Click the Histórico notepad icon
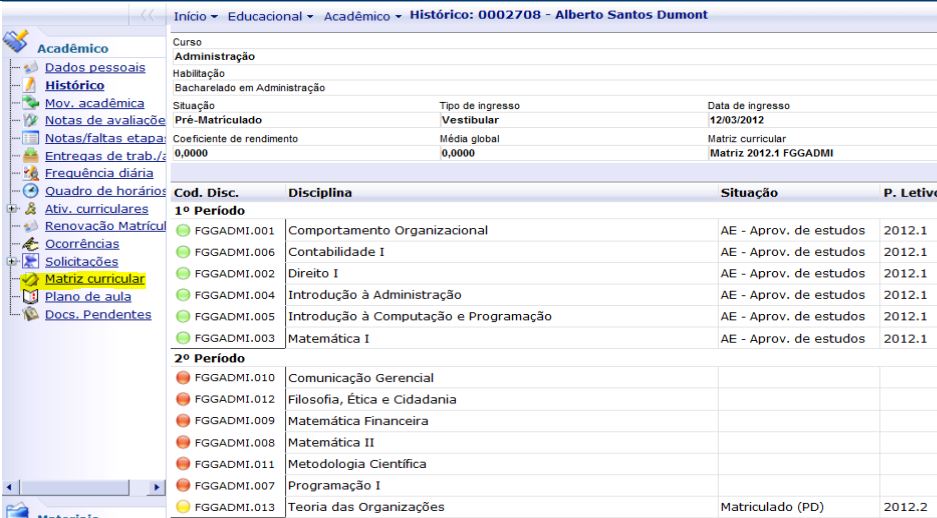The image size is (937, 518). [30, 86]
